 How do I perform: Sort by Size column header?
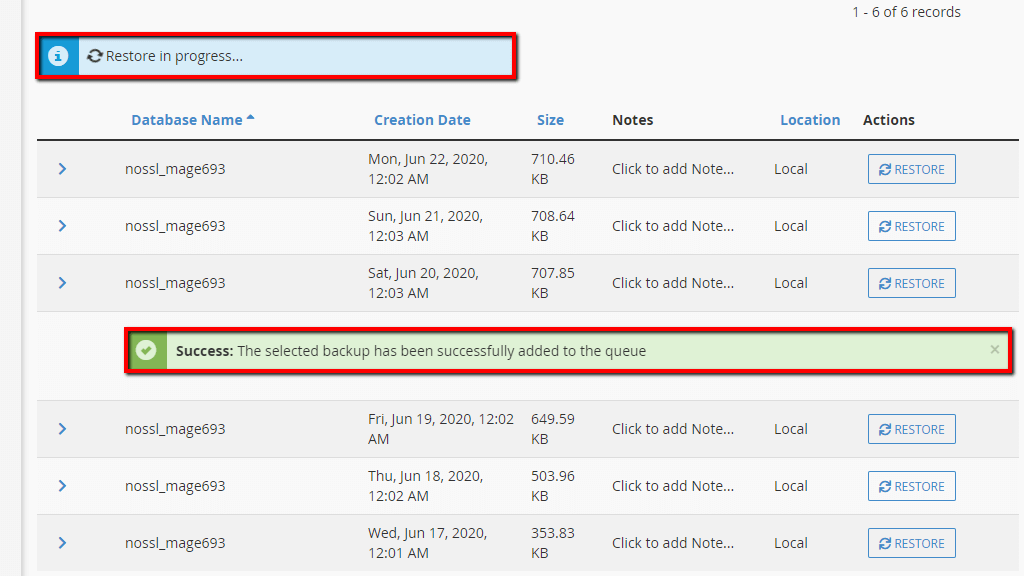point(551,120)
